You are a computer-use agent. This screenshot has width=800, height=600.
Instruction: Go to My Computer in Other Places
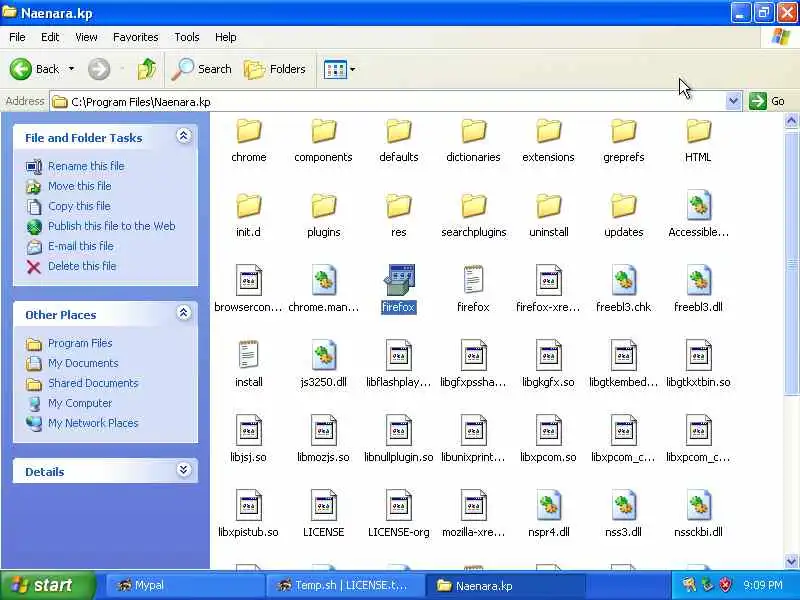[80, 403]
